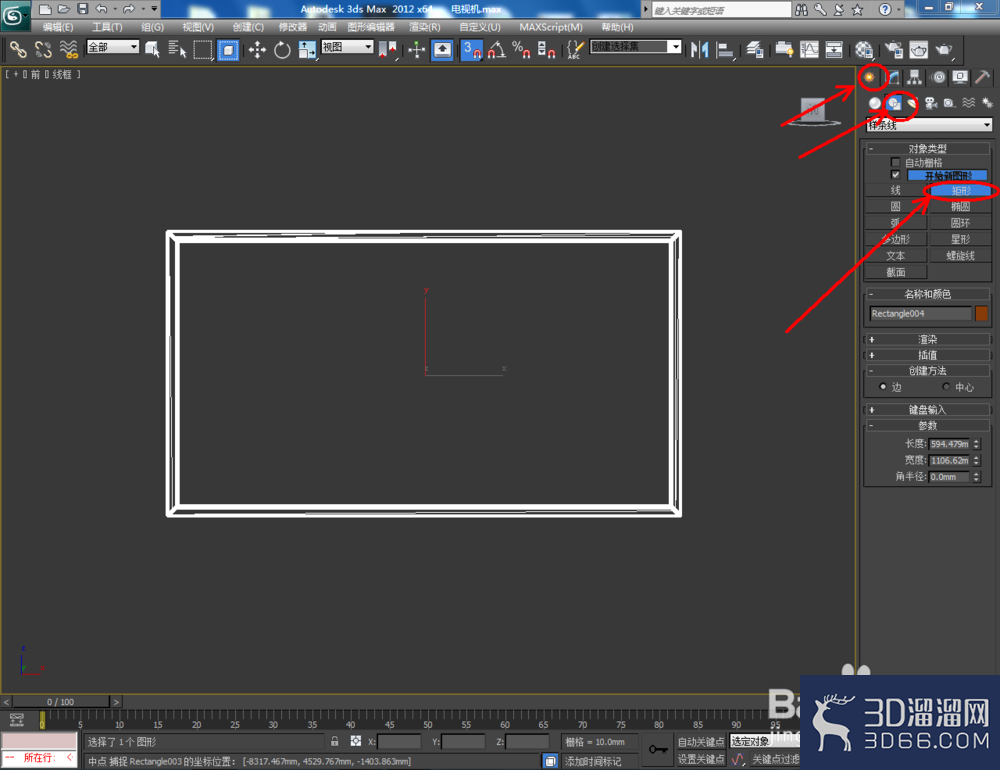Open selection filter dropdown 全部

click(113, 47)
